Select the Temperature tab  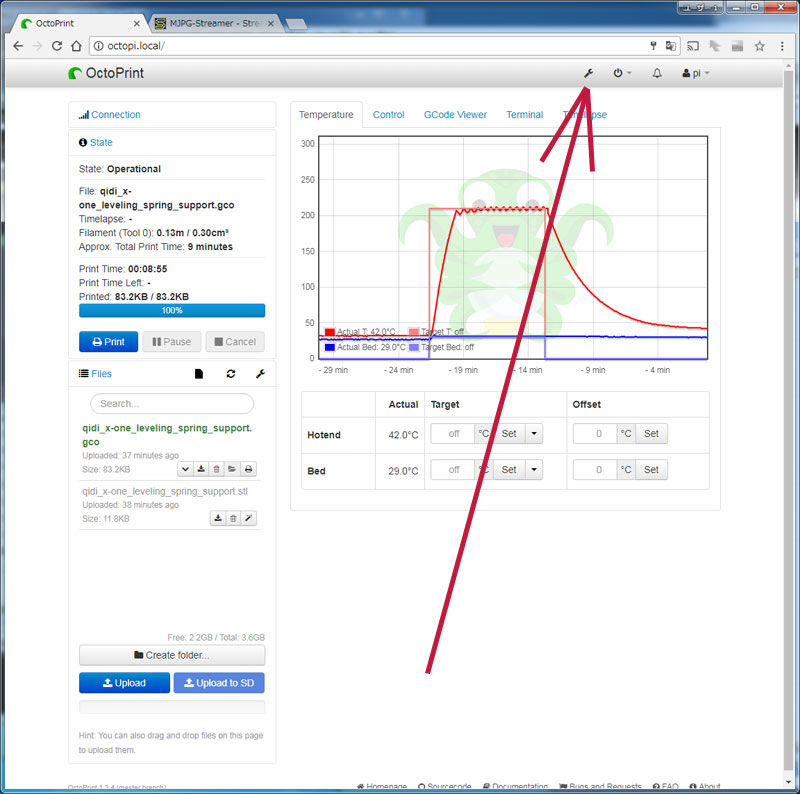326,115
